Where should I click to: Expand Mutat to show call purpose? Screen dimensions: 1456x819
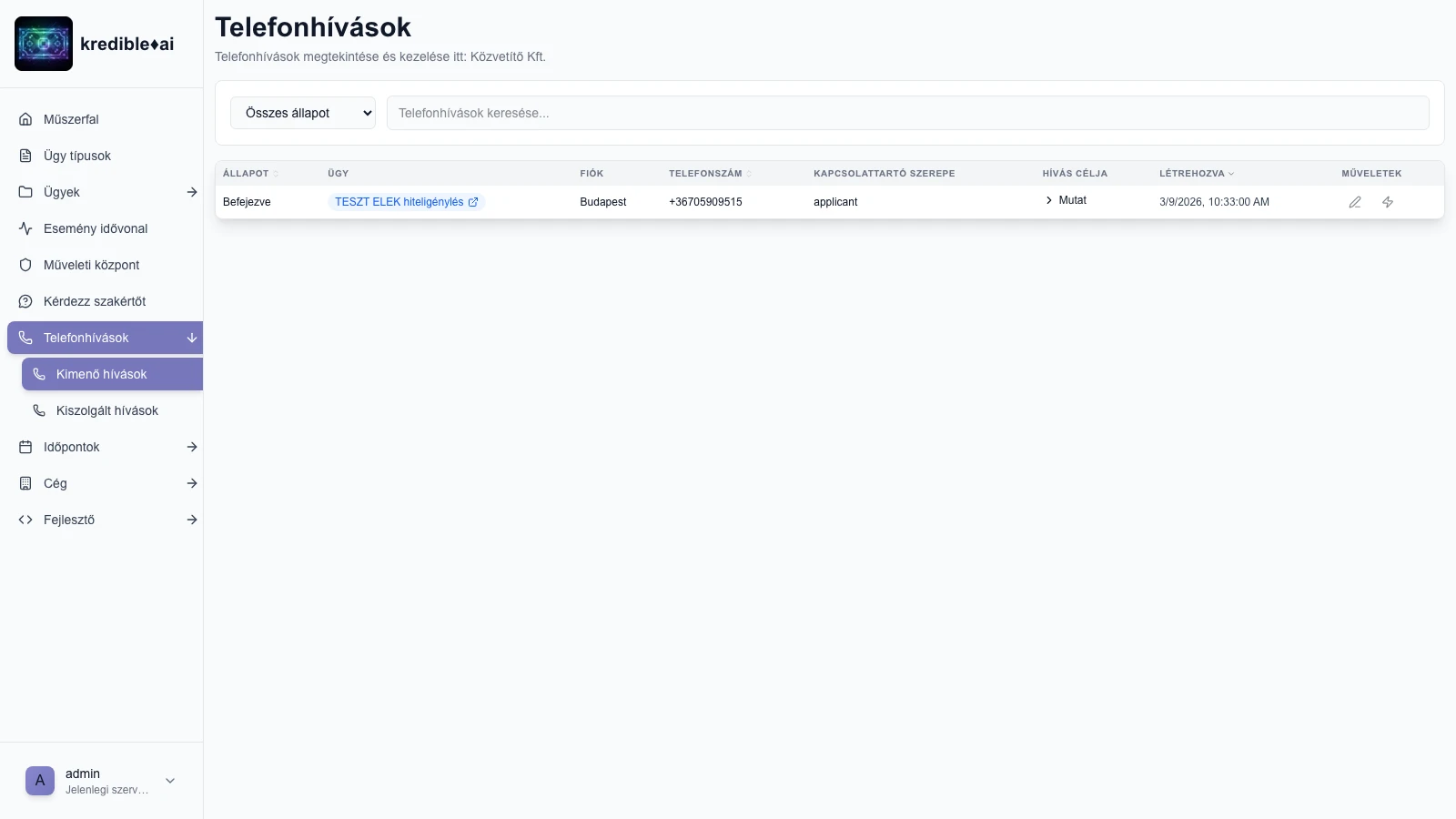(x=1066, y=200)
